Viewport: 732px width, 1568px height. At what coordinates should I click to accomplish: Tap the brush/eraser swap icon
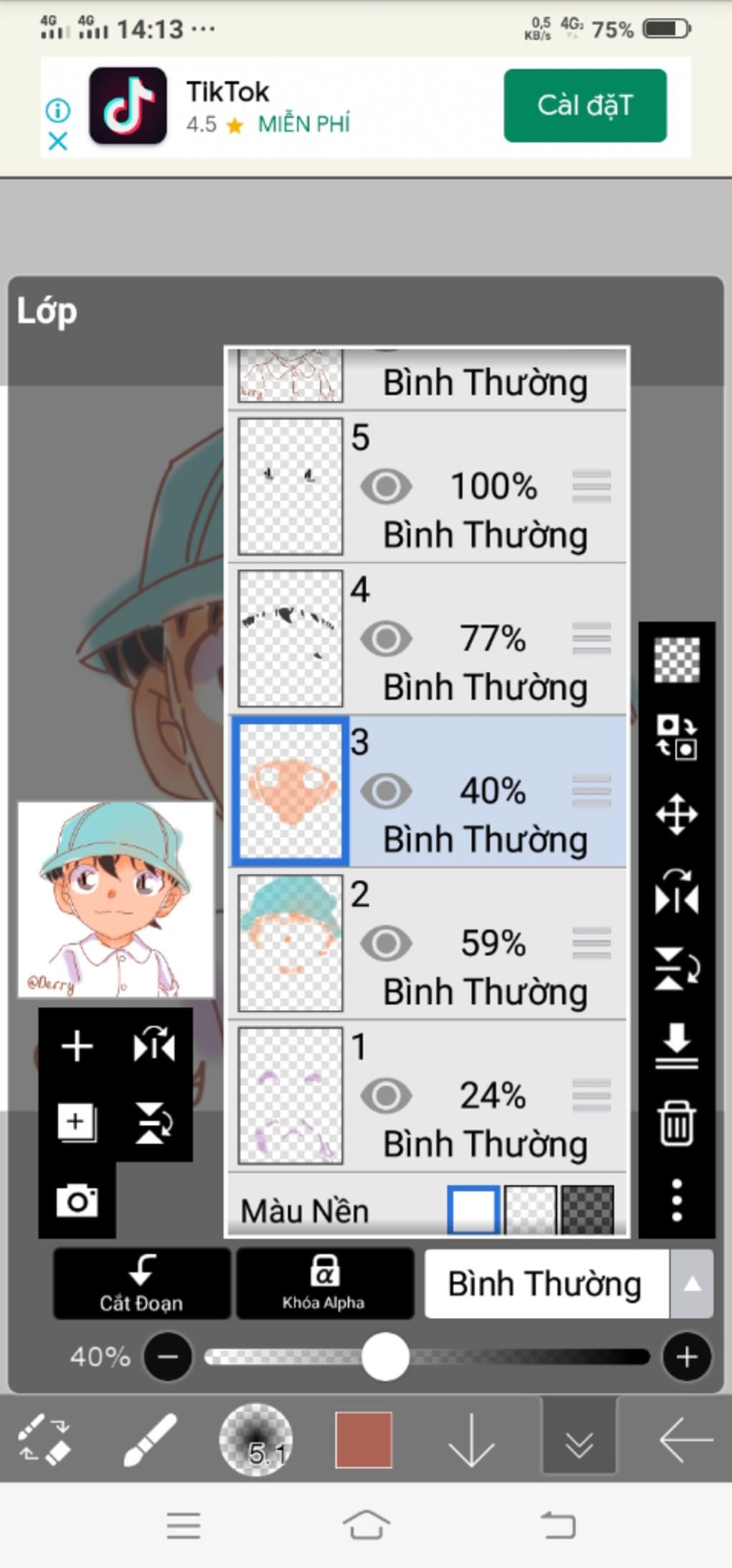coord(44,1439)
